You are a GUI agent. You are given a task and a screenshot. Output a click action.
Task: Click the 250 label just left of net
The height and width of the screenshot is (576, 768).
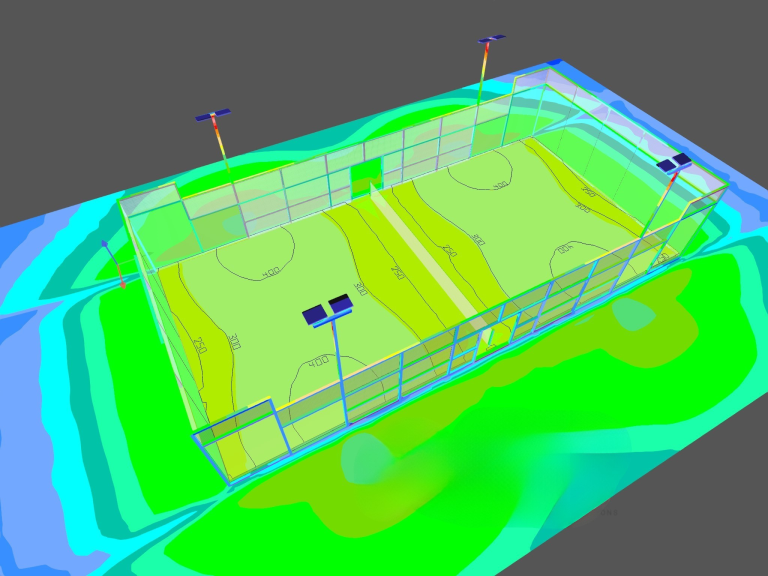click(396, 272)
